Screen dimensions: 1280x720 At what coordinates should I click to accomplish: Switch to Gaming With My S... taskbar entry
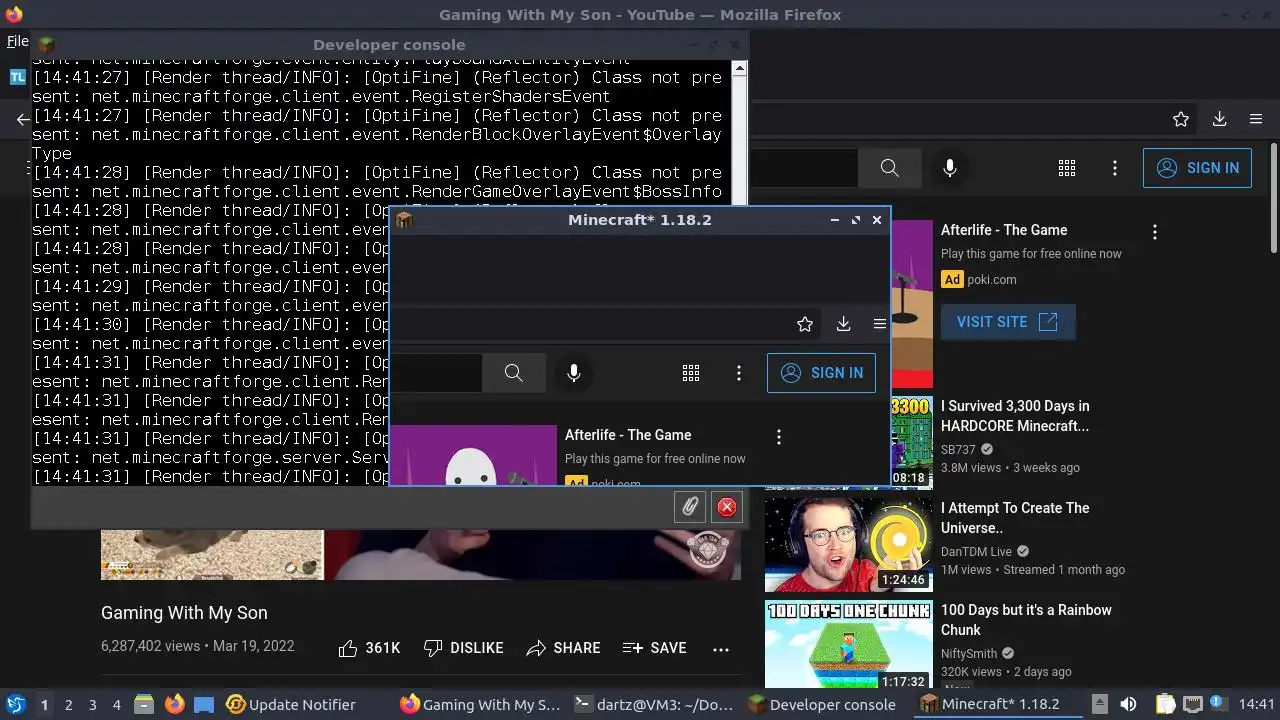click(480, 704)
